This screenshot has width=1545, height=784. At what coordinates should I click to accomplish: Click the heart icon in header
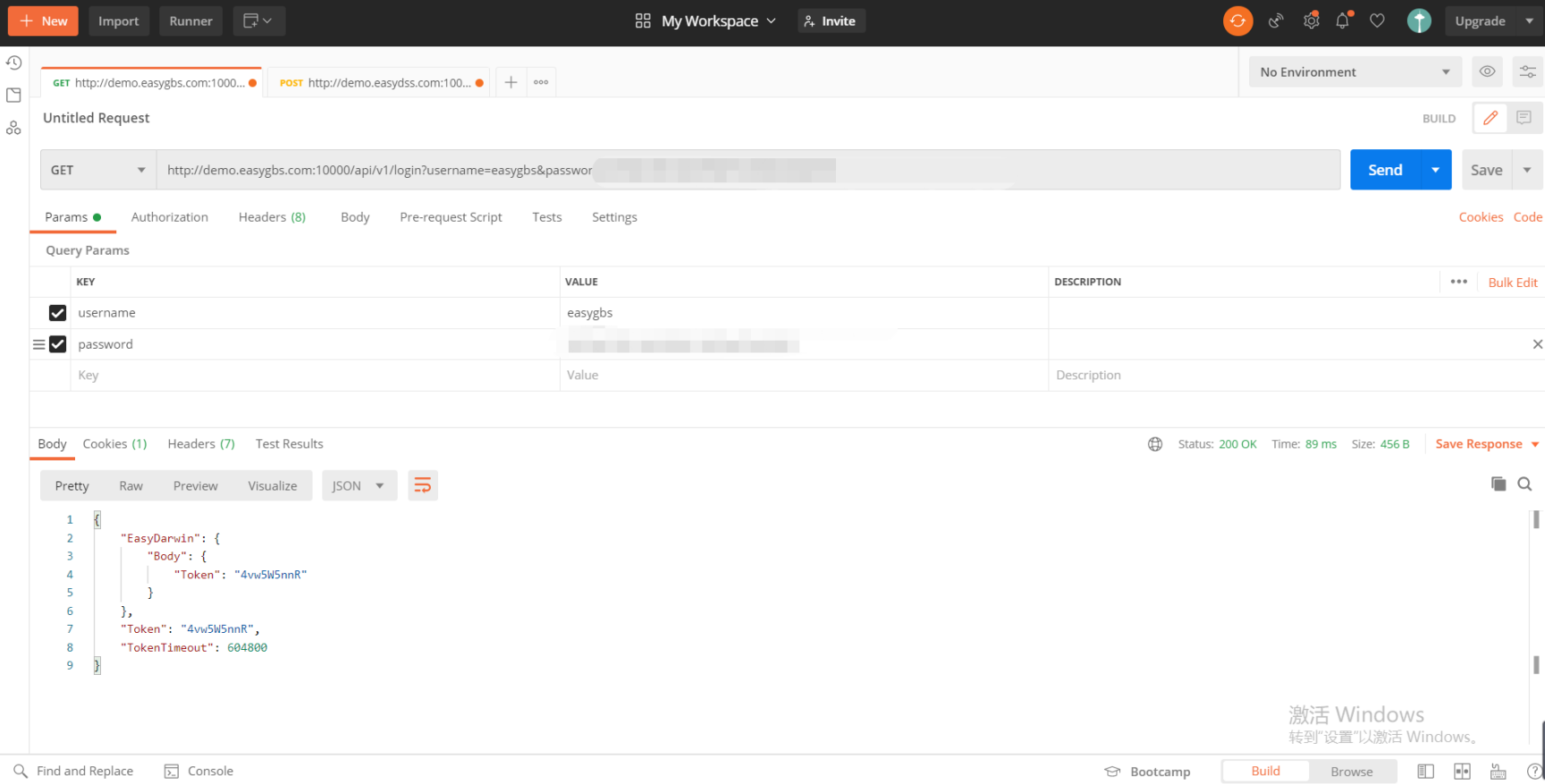coord(1377,21)
